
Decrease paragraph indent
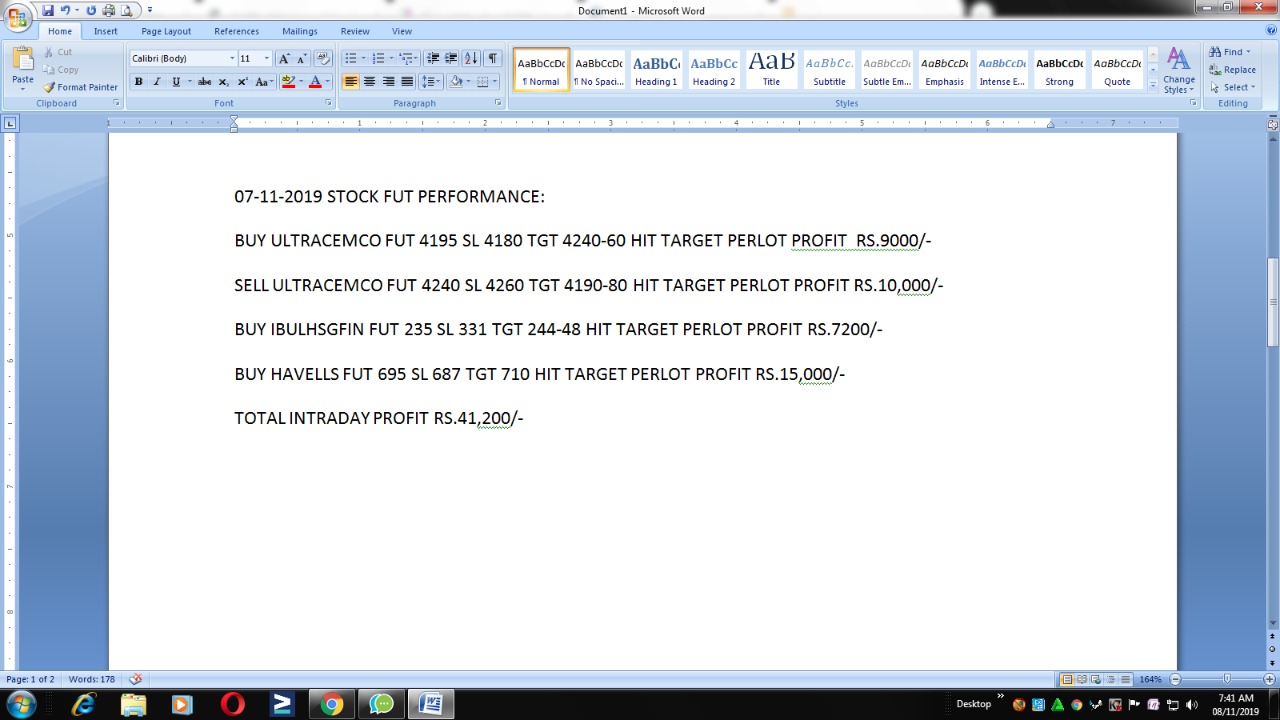[433, 59]
